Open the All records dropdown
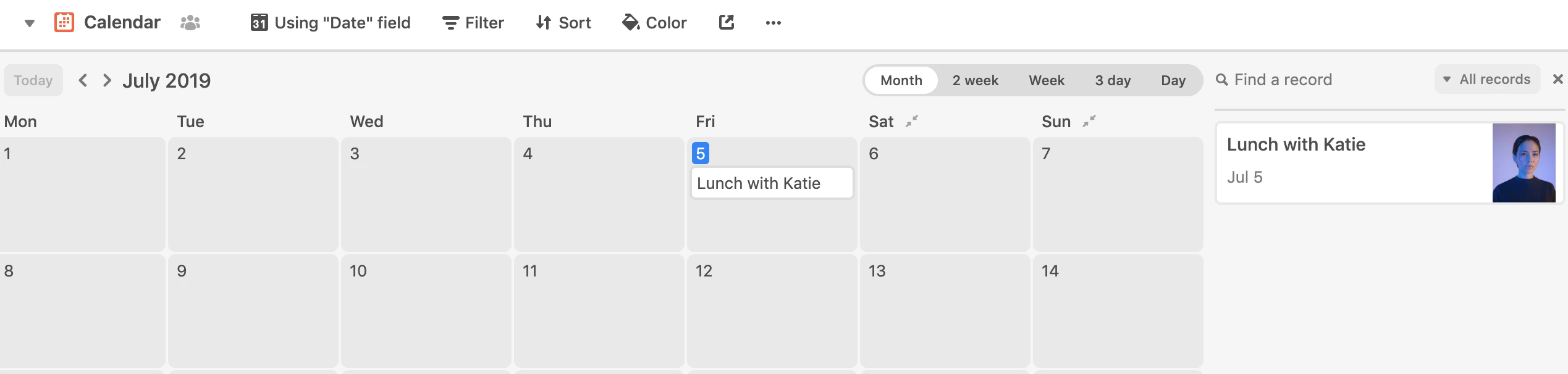The image size is (1568, 374). tap(1487, 79)
